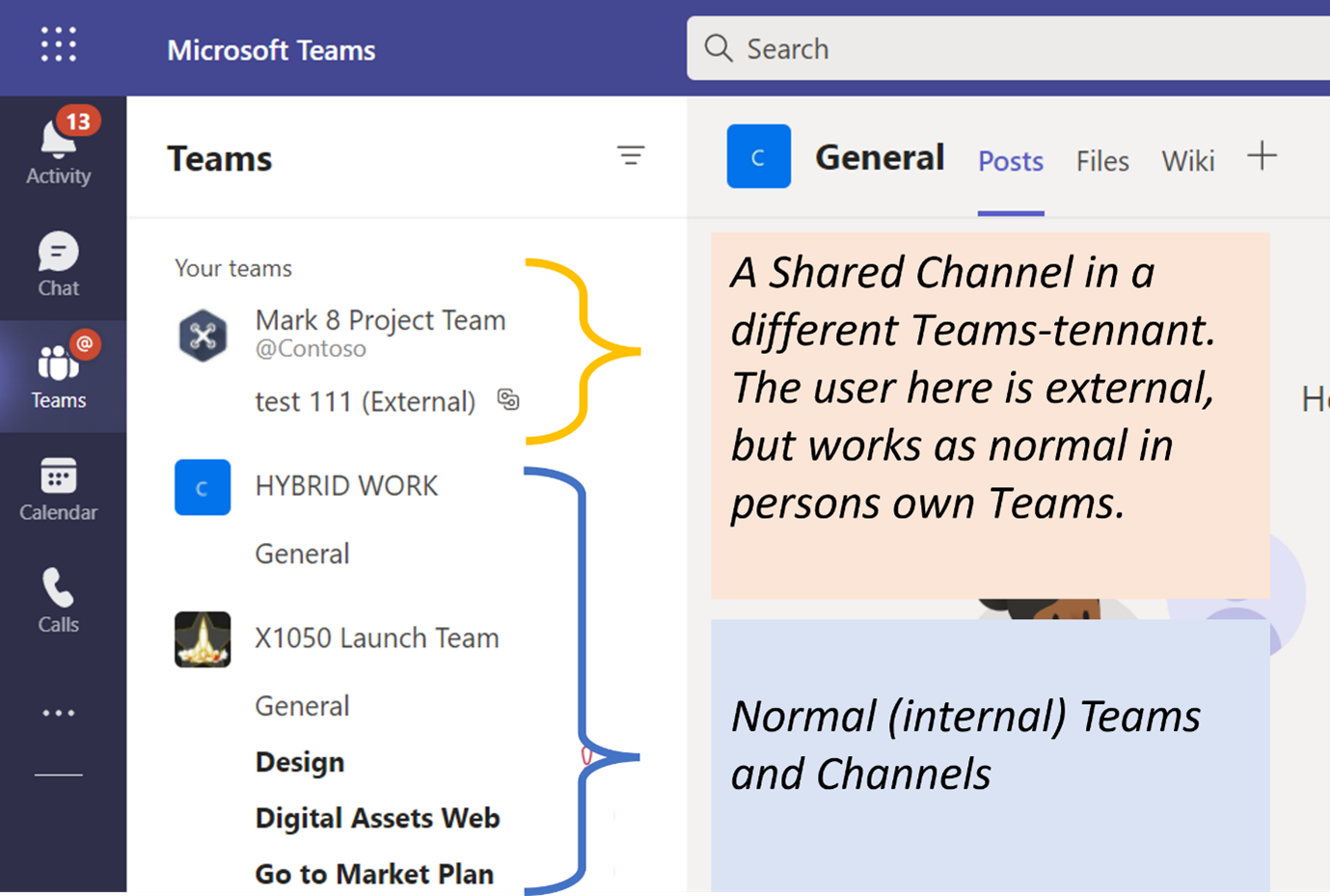Click the Your teams section label
1330x896 pixels.
tap(233, 268)
